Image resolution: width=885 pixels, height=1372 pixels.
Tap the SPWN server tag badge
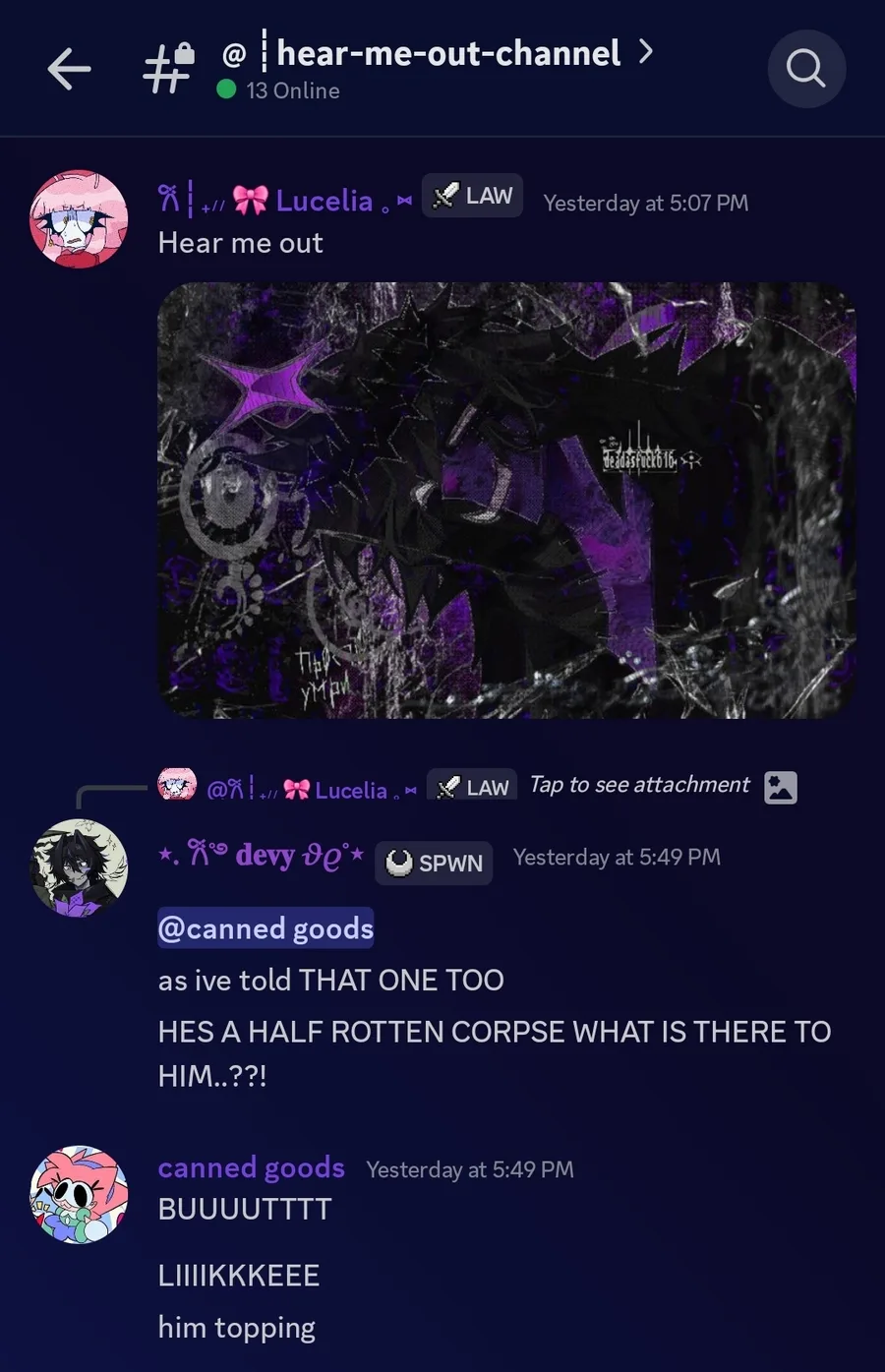[434, 863]
